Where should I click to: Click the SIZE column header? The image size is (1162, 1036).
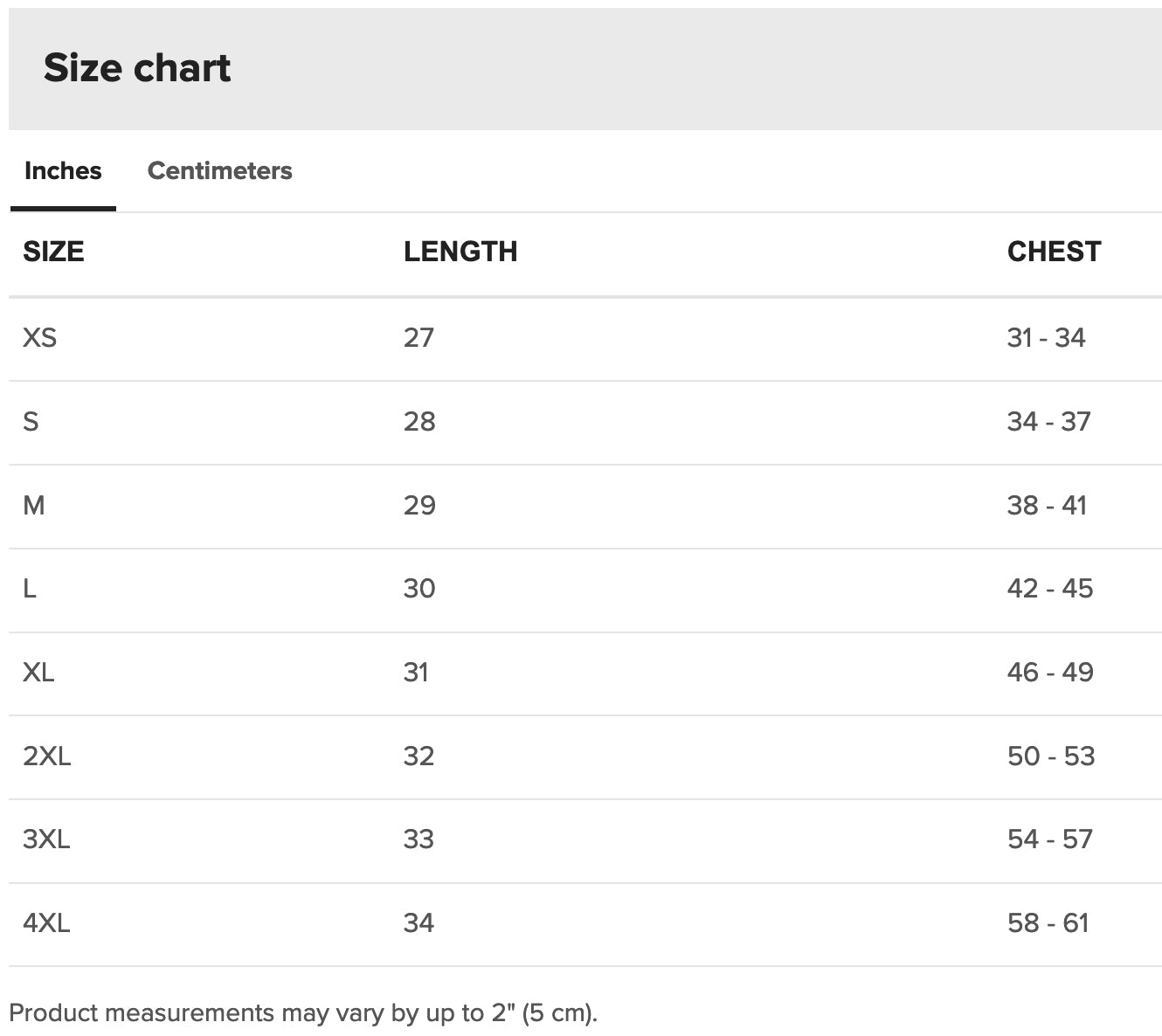[53, 252]
